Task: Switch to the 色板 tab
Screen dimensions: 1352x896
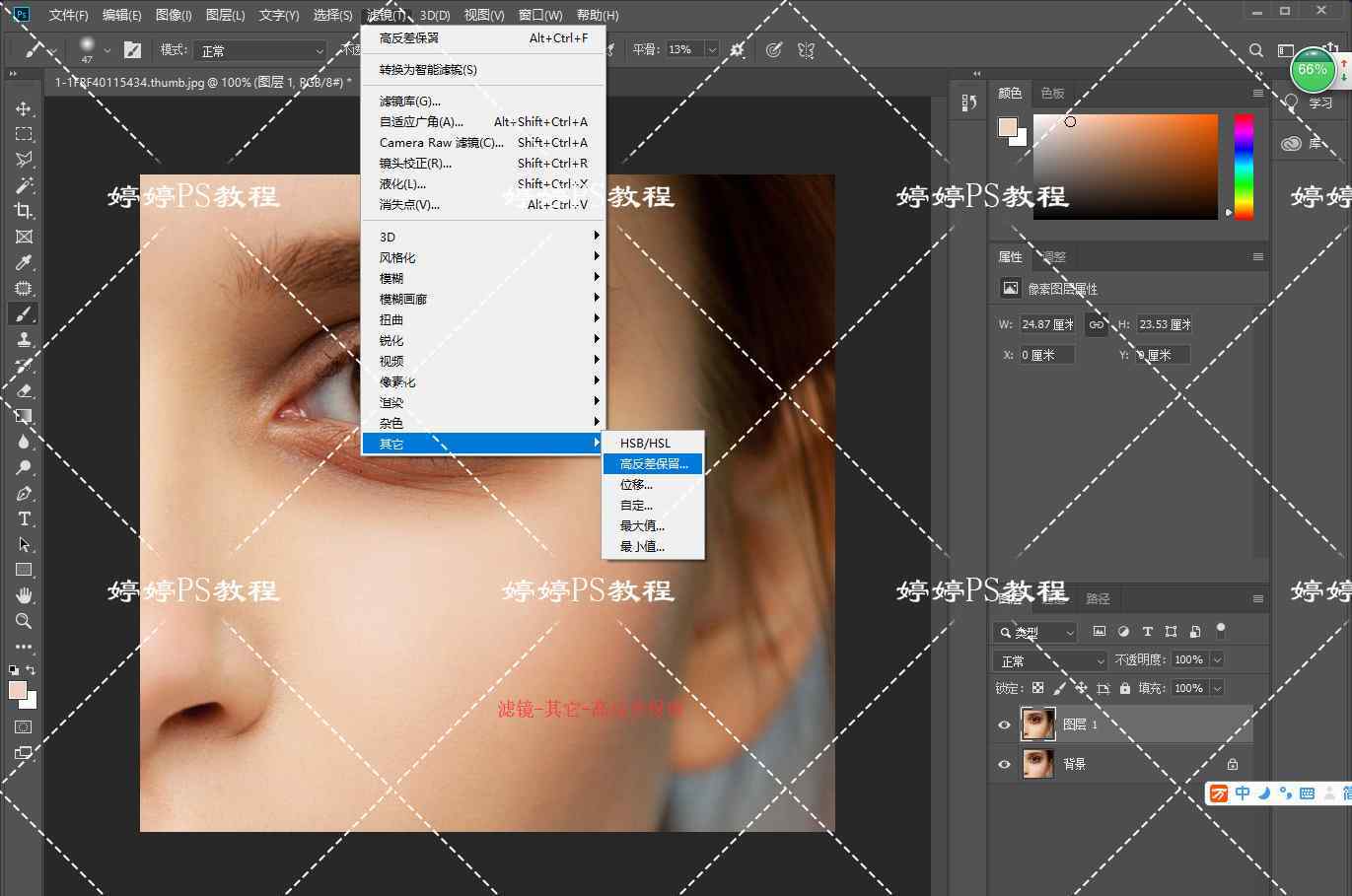Action: (x=1052, y=93)
